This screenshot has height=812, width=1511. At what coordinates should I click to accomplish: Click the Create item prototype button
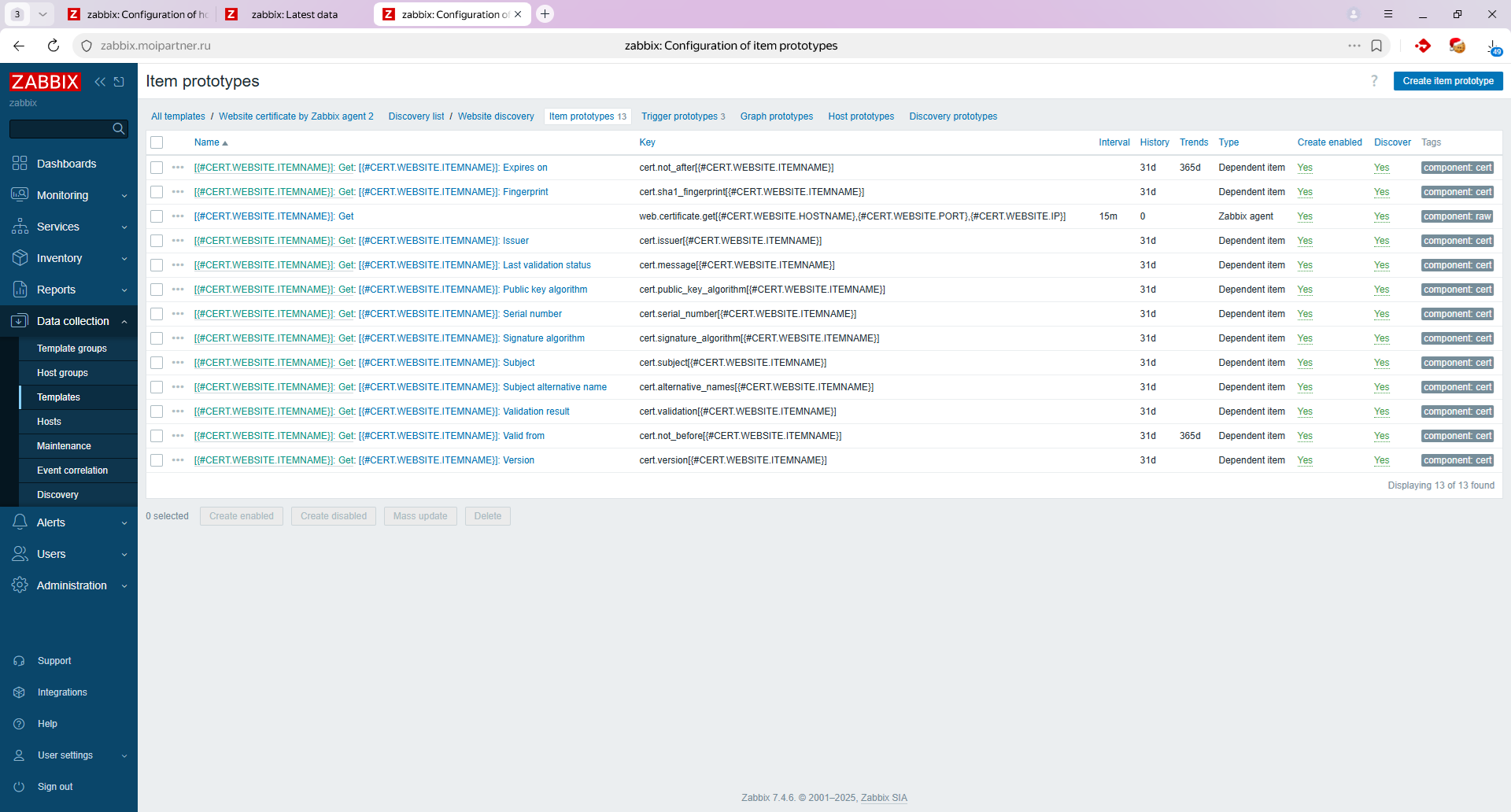pos(1447,81)
